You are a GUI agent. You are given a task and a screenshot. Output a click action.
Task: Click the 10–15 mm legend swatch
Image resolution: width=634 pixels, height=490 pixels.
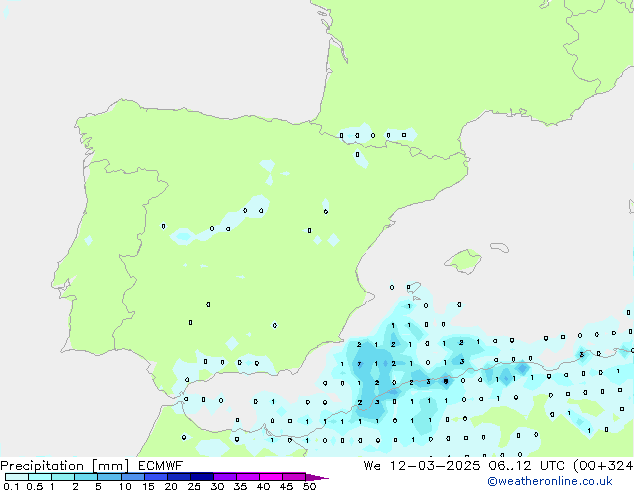[132, 477]
